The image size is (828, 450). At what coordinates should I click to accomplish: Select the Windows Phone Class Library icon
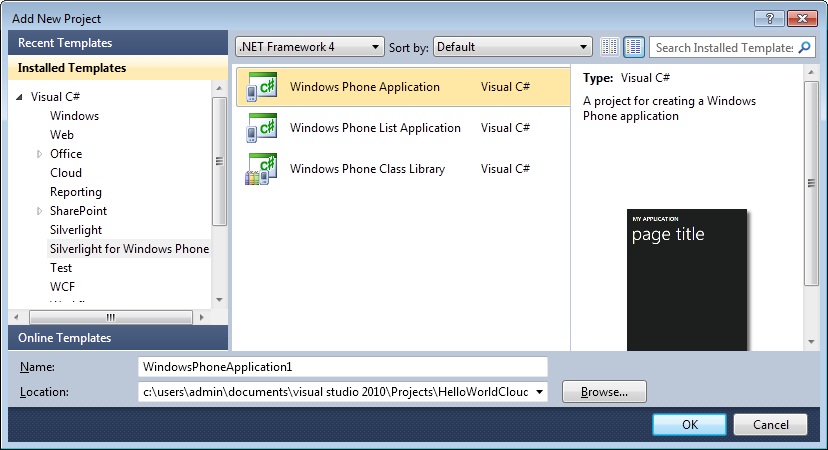pos(261,170)
